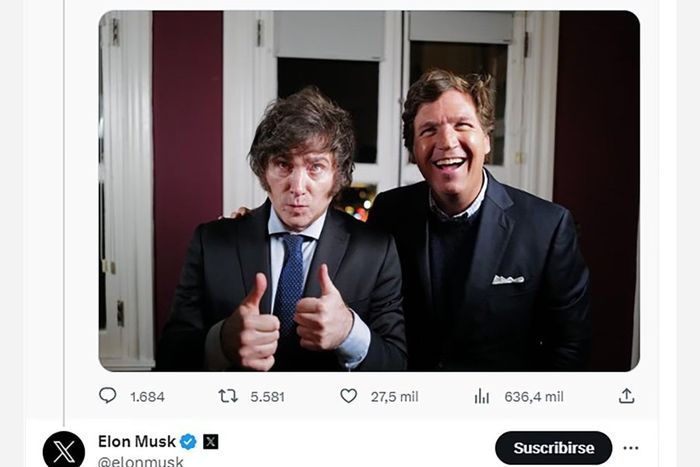Click the blue verified checkmark badge

click(x=188, y=441)
